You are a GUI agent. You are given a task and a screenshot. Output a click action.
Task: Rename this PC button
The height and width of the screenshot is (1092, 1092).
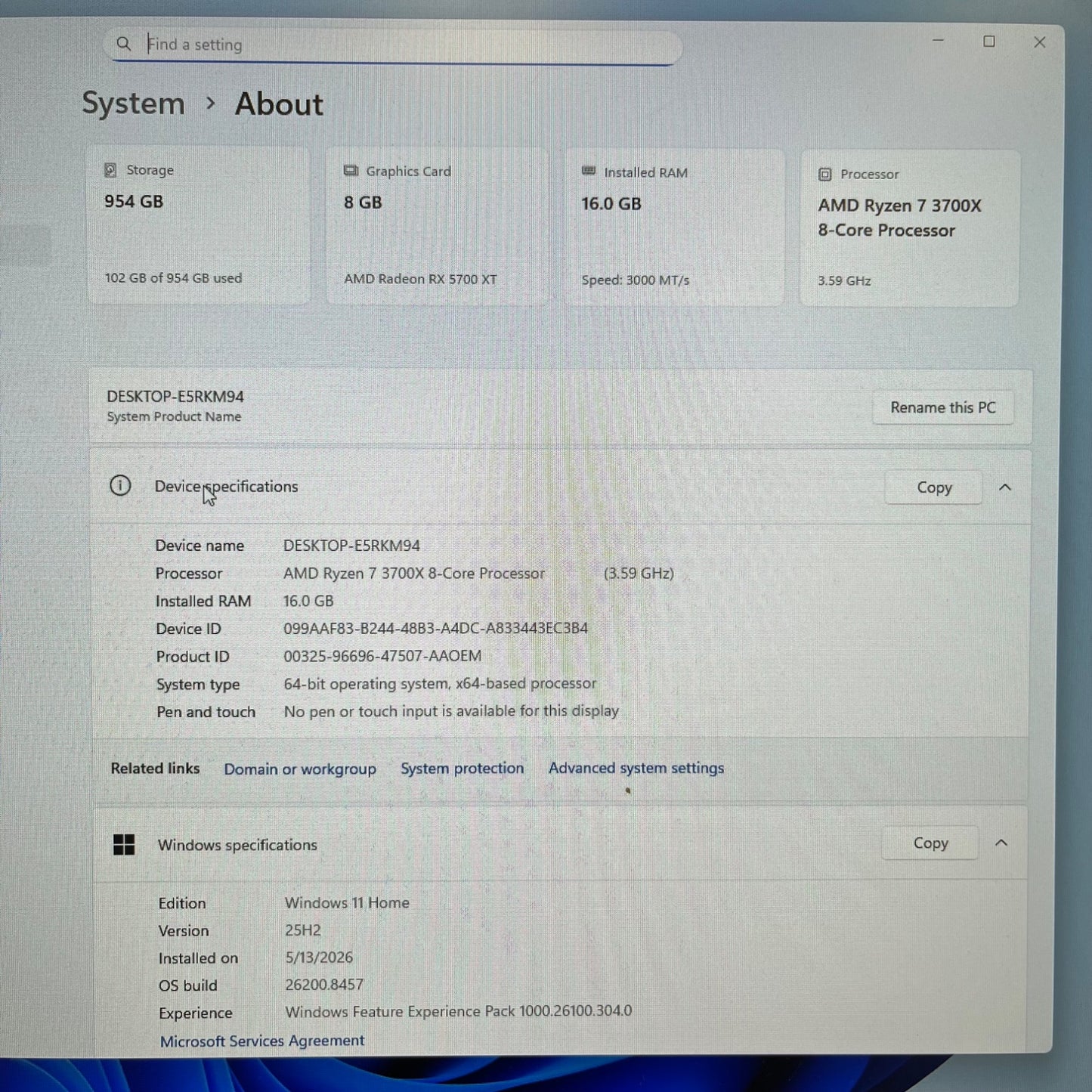click(x=942, y=407)
